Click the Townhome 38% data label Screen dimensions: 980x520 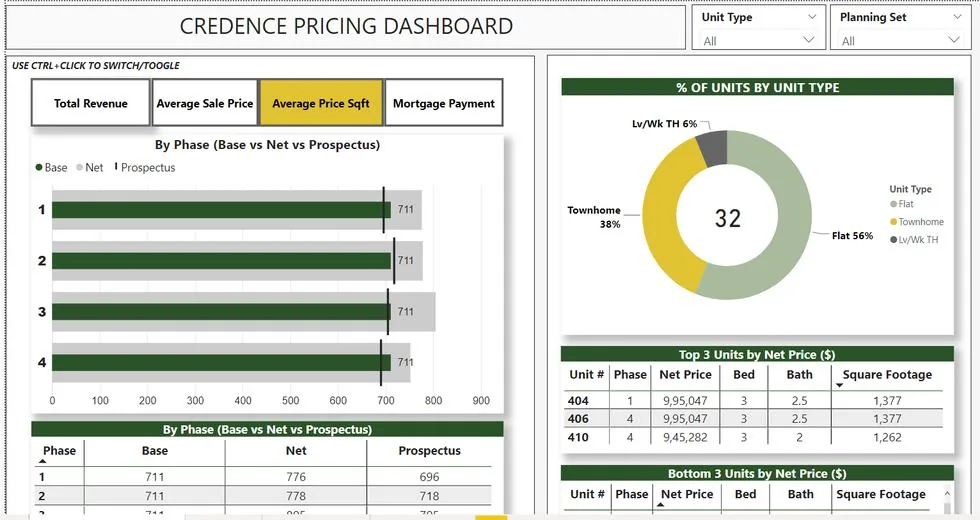(x=594, y=217)
